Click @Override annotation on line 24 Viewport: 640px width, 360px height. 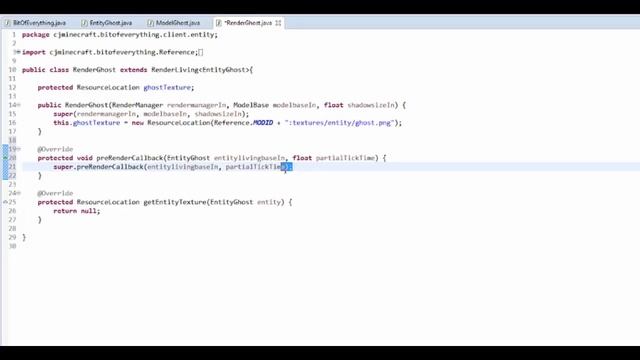tap(55, 193)
